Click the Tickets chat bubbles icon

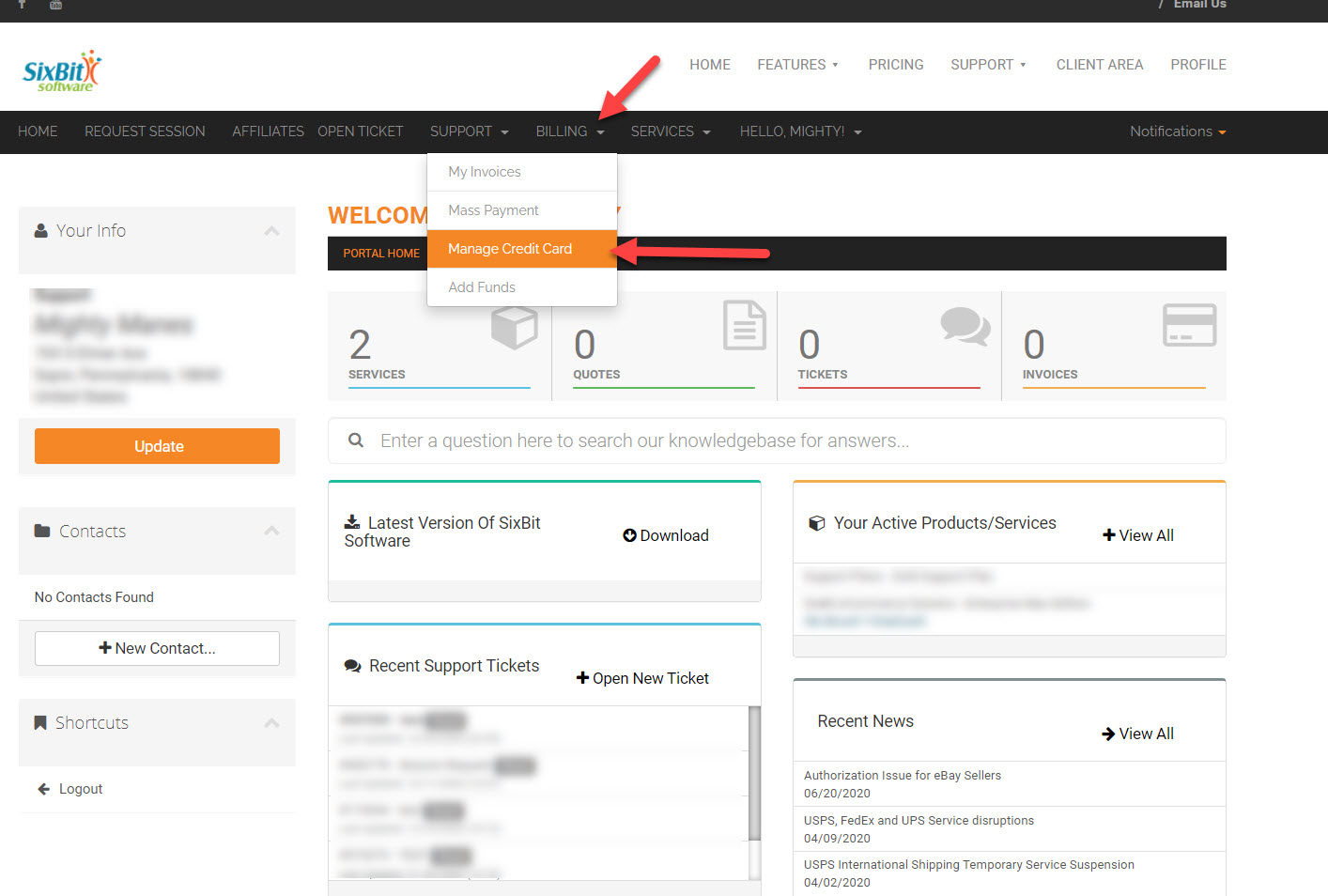965,327
